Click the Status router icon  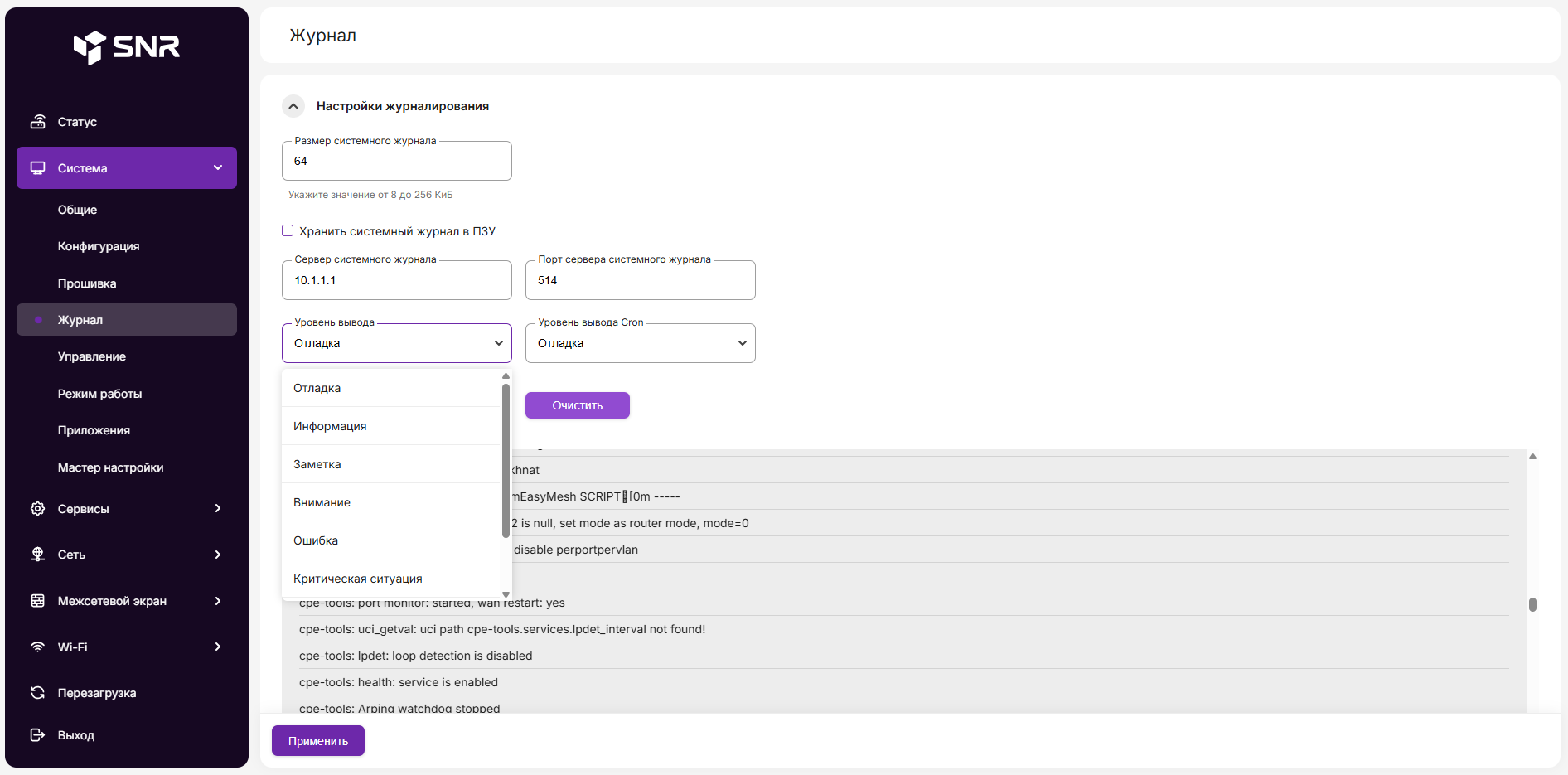[x=38, y=122]
